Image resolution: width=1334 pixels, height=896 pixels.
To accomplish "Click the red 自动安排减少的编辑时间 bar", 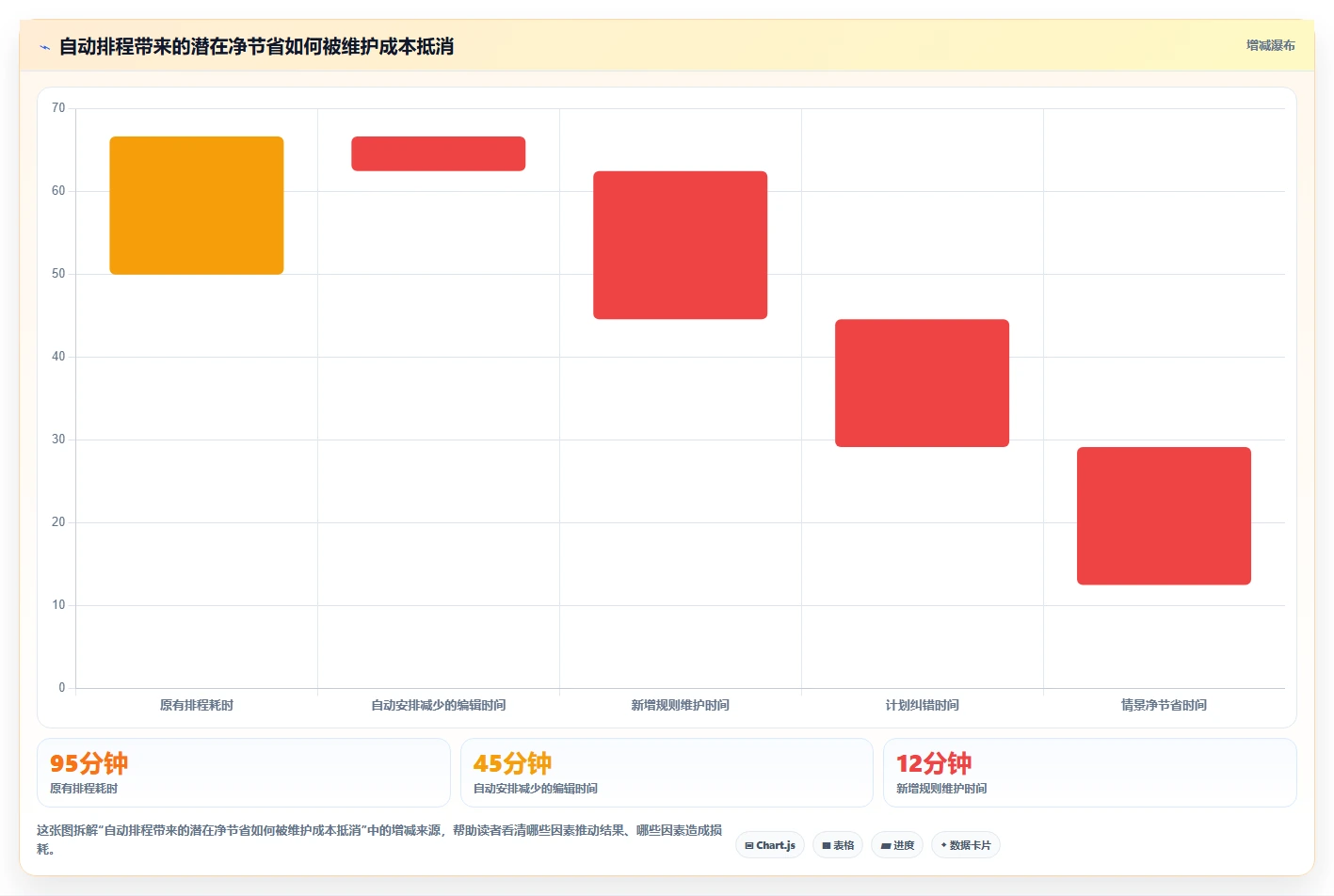I will pyautogui.click(x=439, y=153).
